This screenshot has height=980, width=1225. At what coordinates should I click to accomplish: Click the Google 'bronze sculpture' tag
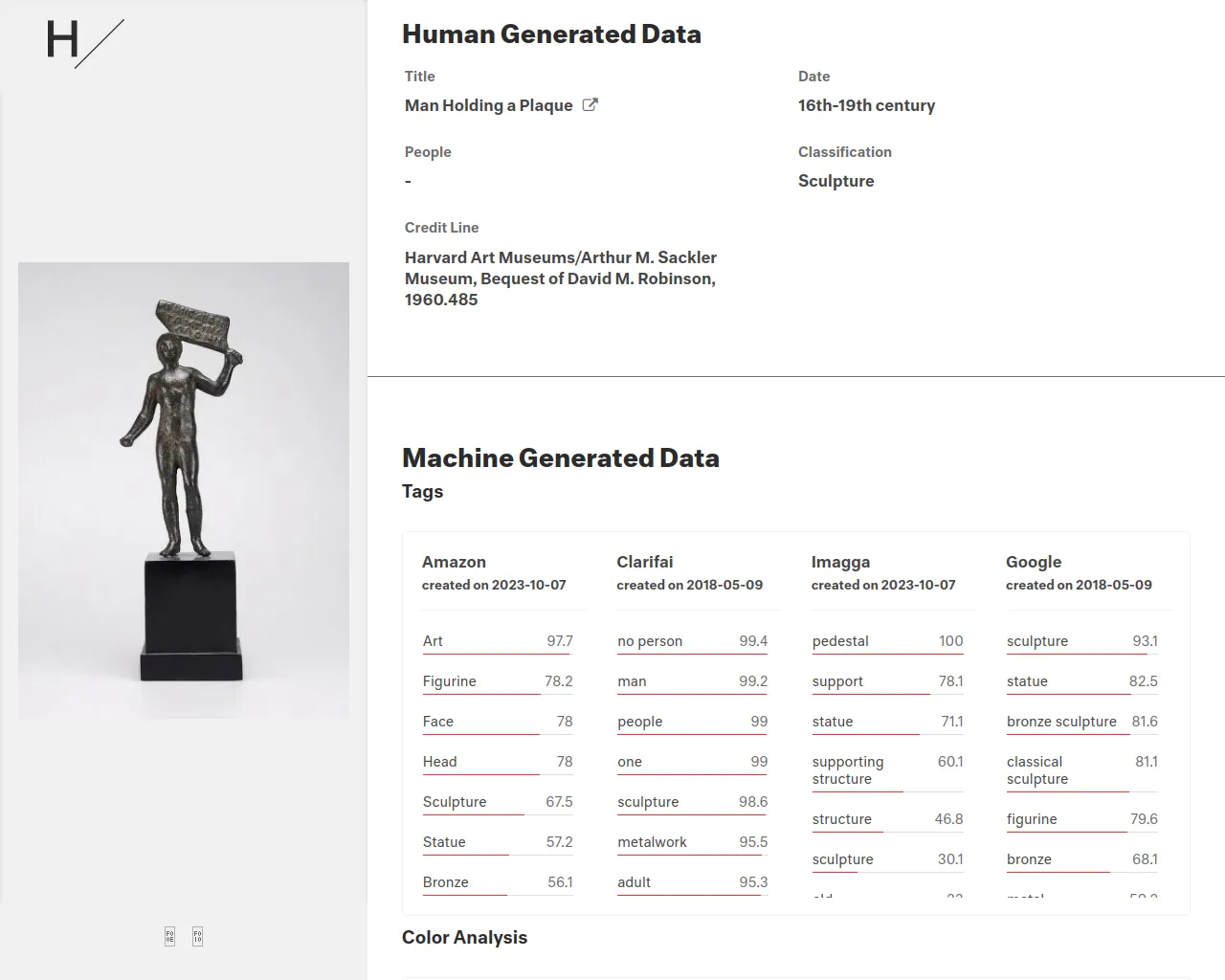1061,722
